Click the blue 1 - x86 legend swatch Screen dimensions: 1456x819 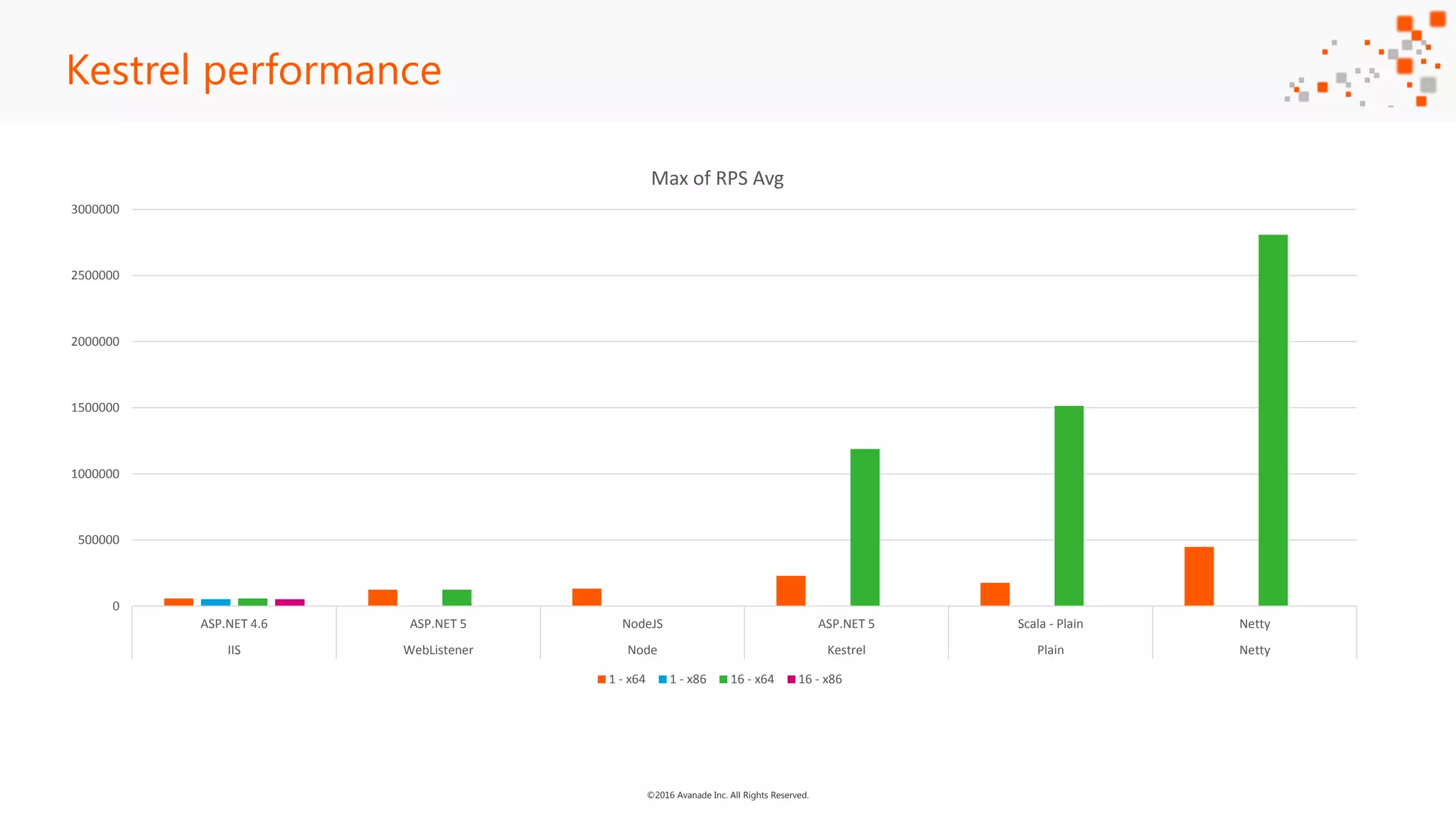pos(663,680)
